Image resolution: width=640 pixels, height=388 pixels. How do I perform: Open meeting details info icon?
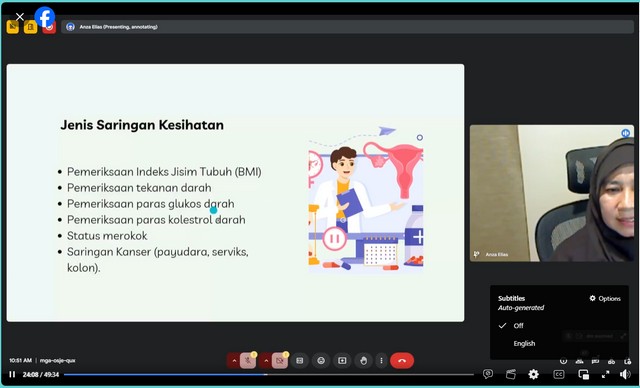pyautogui.click(x=563, y=361)
